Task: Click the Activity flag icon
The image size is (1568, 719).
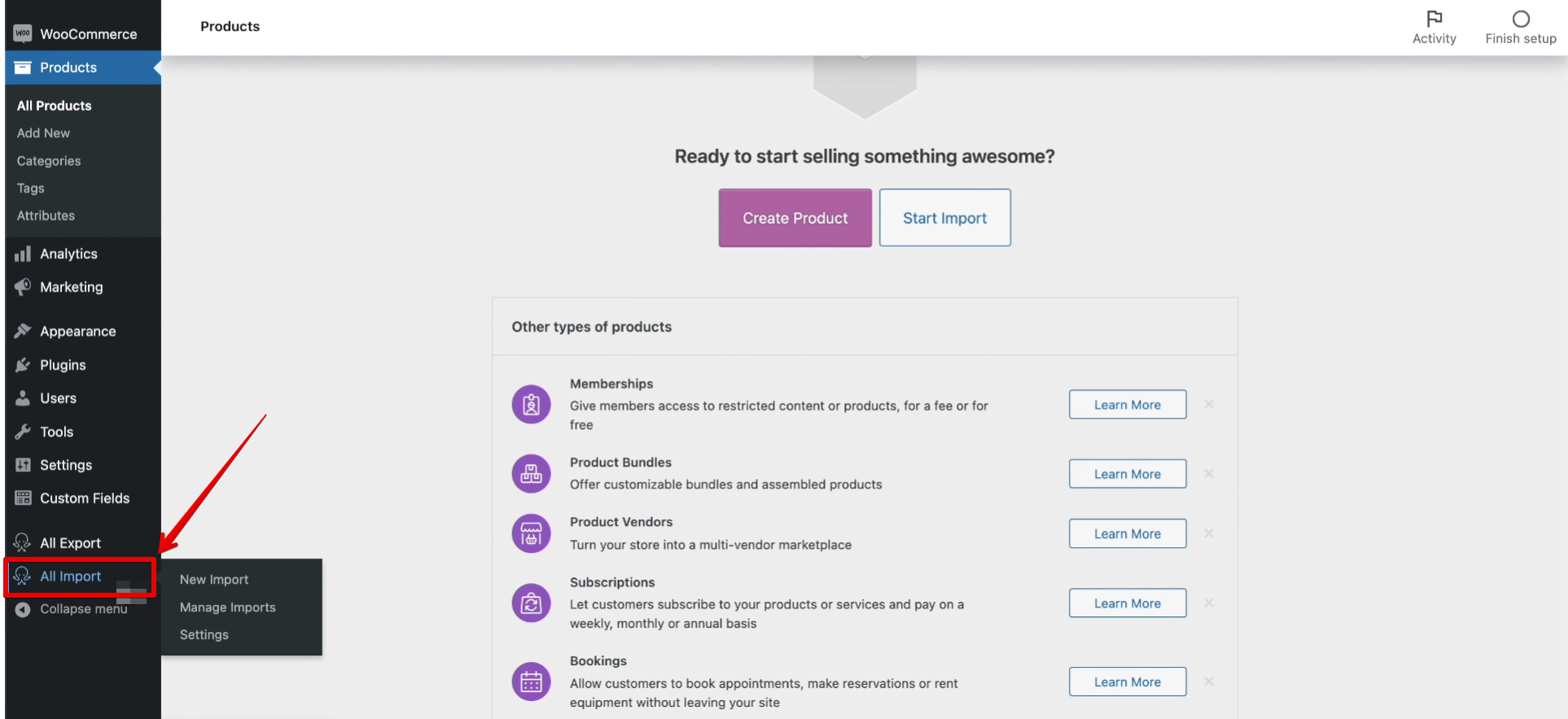Action: point(1434,19)
